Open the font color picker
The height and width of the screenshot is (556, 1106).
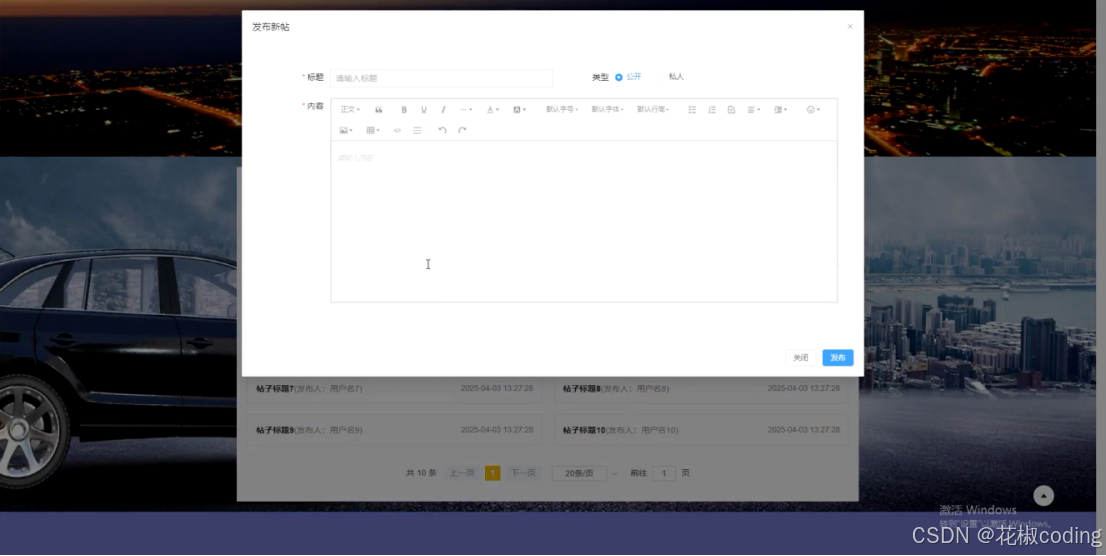492,109
